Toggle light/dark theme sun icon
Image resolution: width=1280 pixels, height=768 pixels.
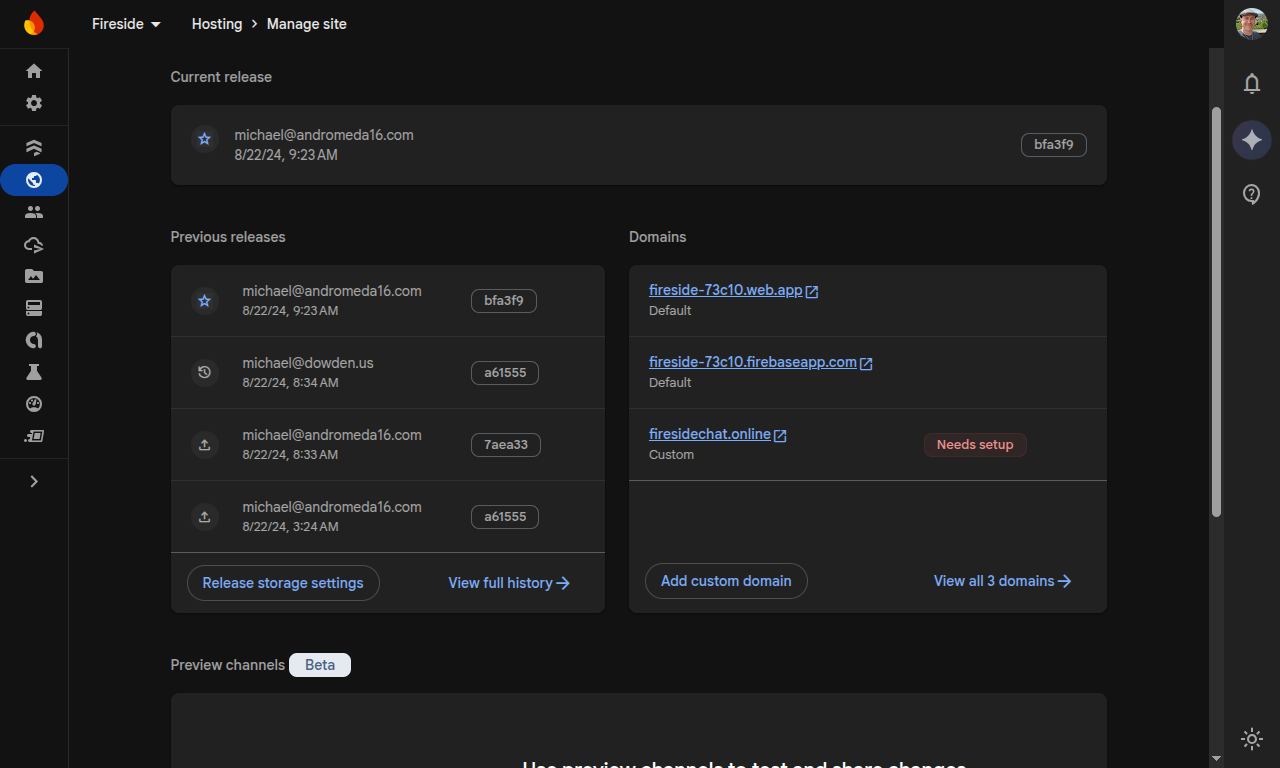[x=1251, y=739]
